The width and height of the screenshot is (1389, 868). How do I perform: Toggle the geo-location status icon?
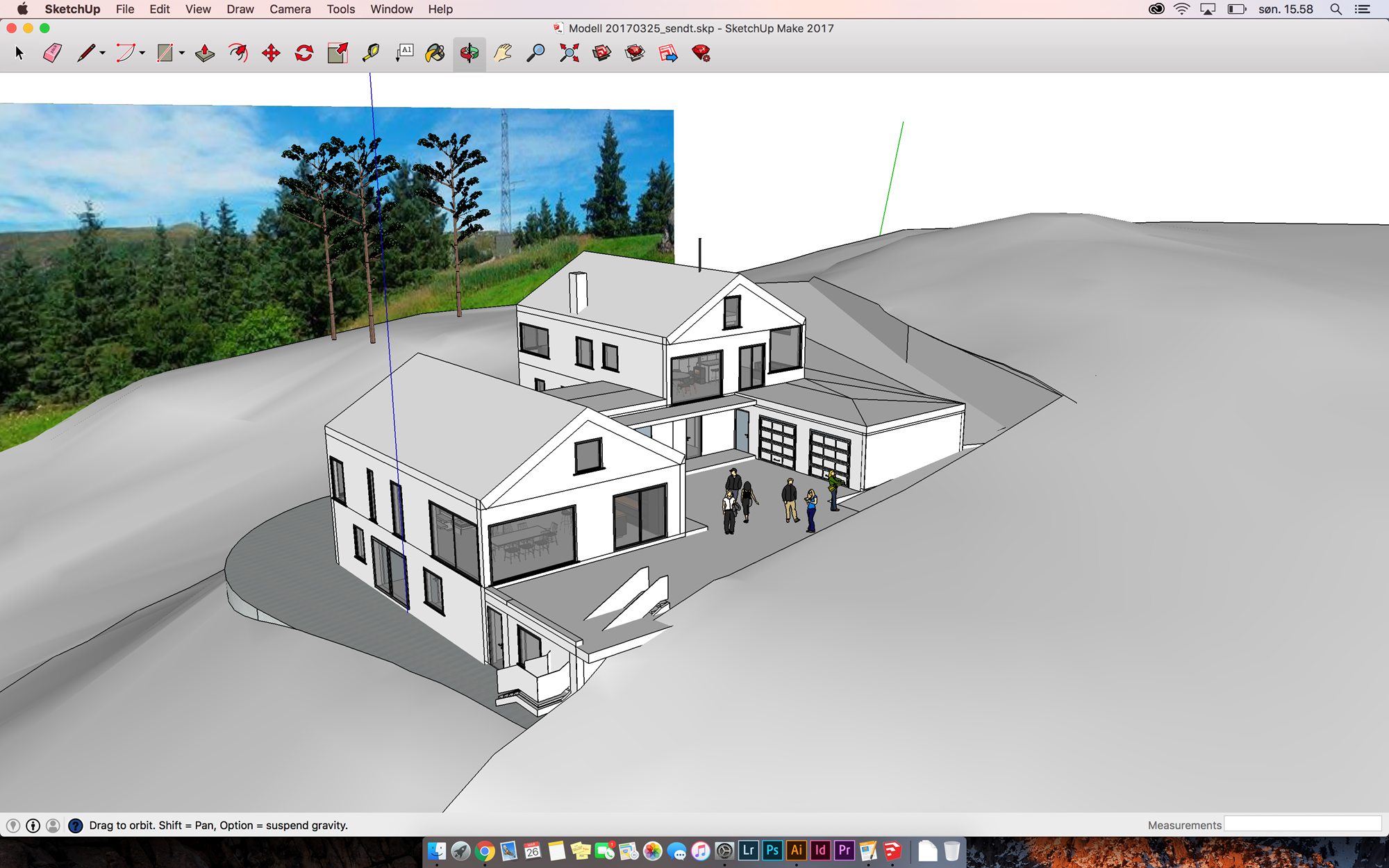13,825
